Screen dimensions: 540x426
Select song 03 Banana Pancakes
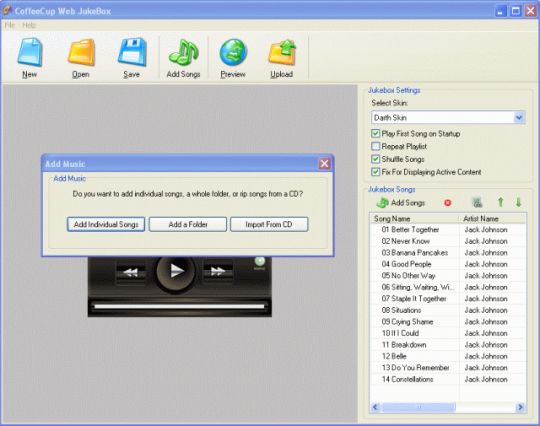pyautogui.click(x=415, y=253)
